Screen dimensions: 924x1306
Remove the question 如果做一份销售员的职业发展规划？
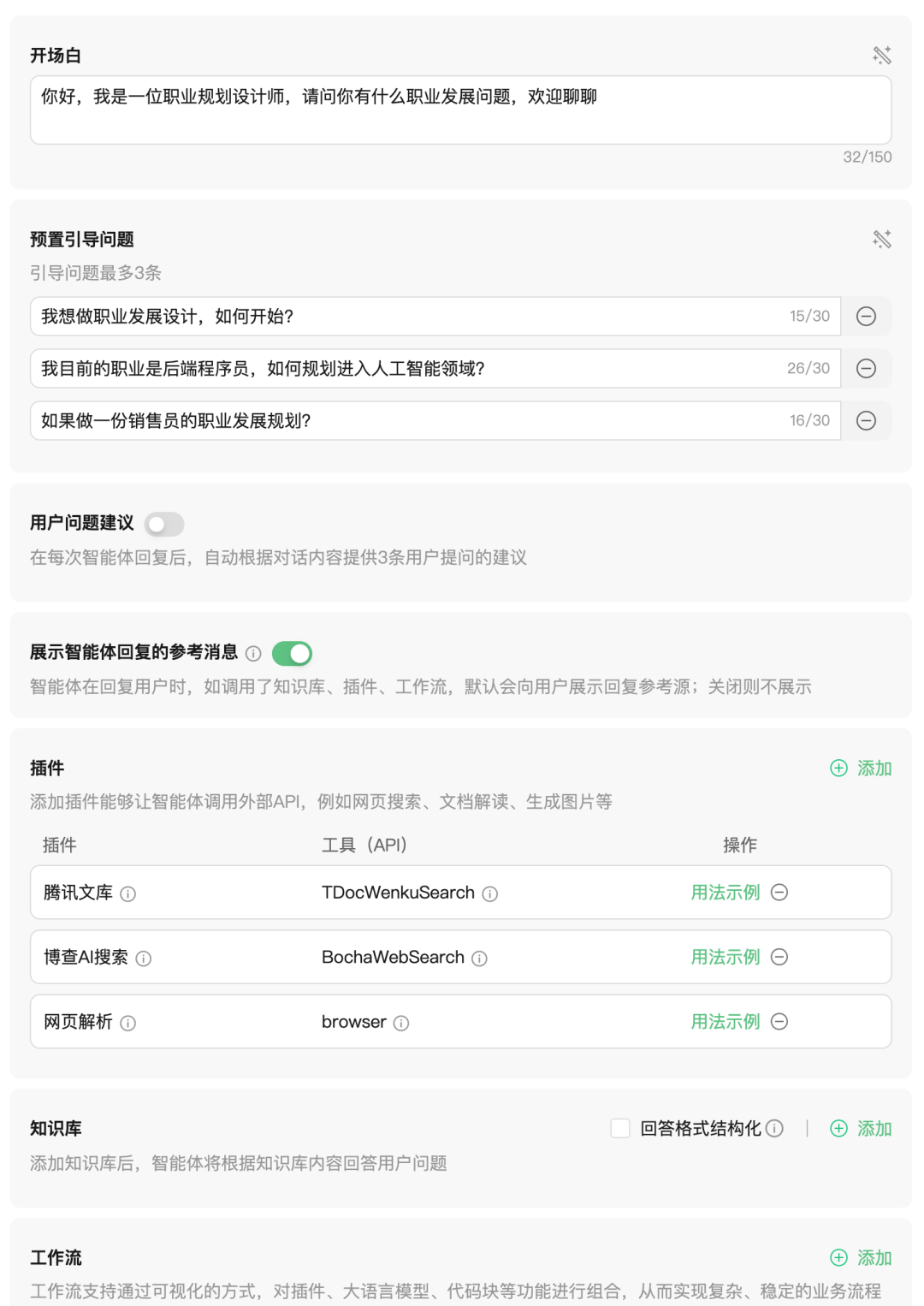pyautogui.click(x=866, y=421)
